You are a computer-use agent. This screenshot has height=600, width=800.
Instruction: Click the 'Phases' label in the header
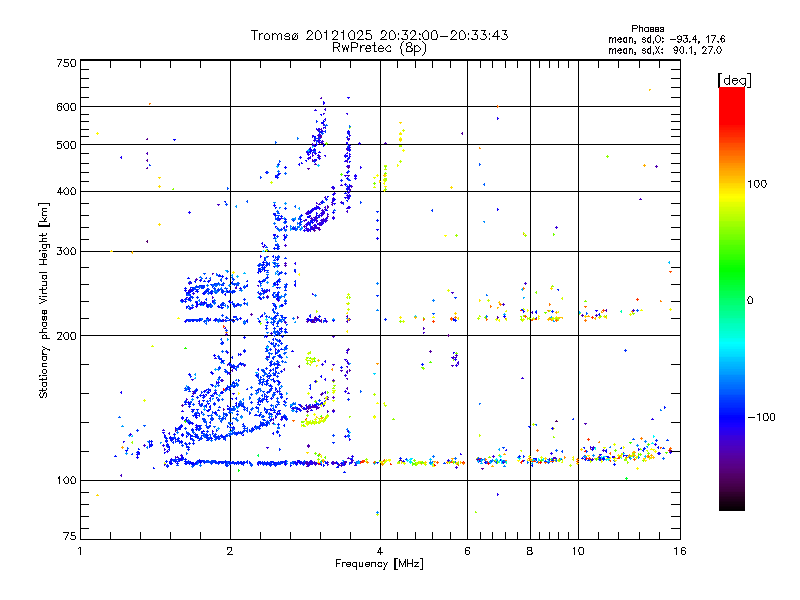click(647, 29)
